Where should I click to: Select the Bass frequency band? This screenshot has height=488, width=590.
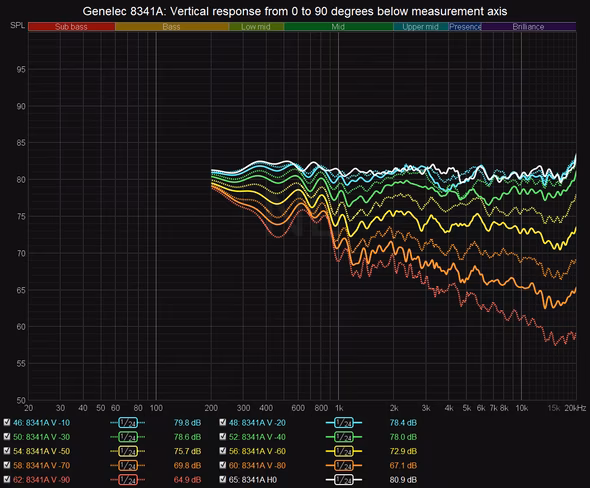click(x=172, y=27)
